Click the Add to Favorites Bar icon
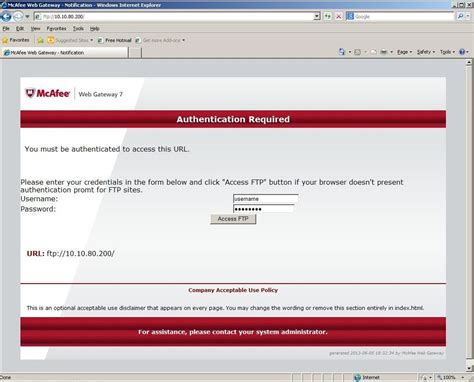 [40, 40]
